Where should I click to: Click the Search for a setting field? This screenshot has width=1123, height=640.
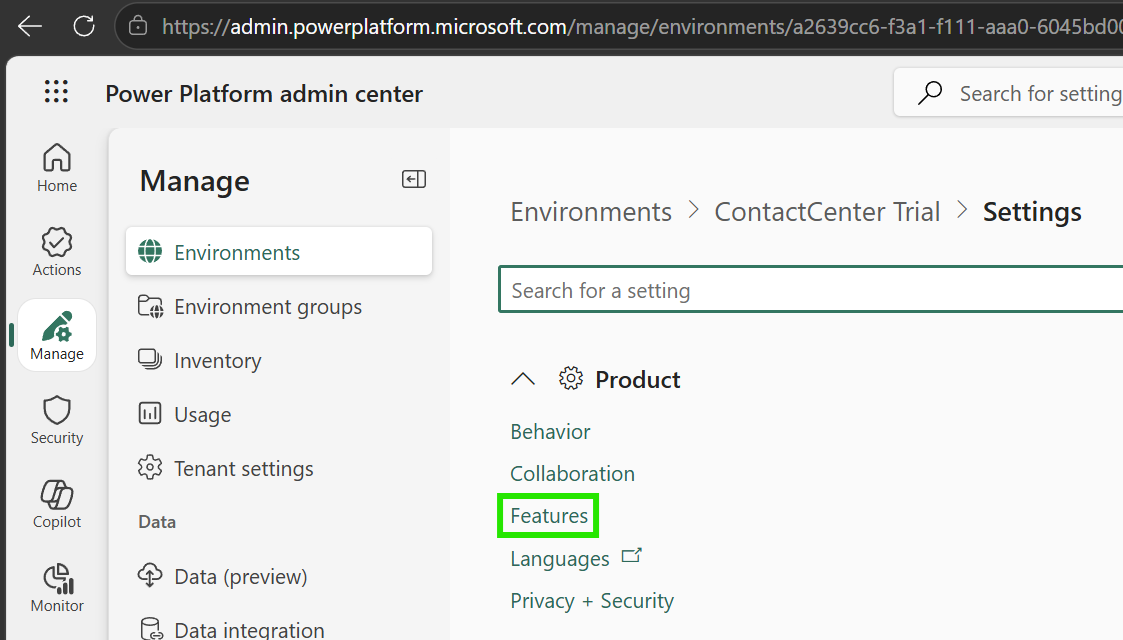pyautogui.click(x=811, y=289)
